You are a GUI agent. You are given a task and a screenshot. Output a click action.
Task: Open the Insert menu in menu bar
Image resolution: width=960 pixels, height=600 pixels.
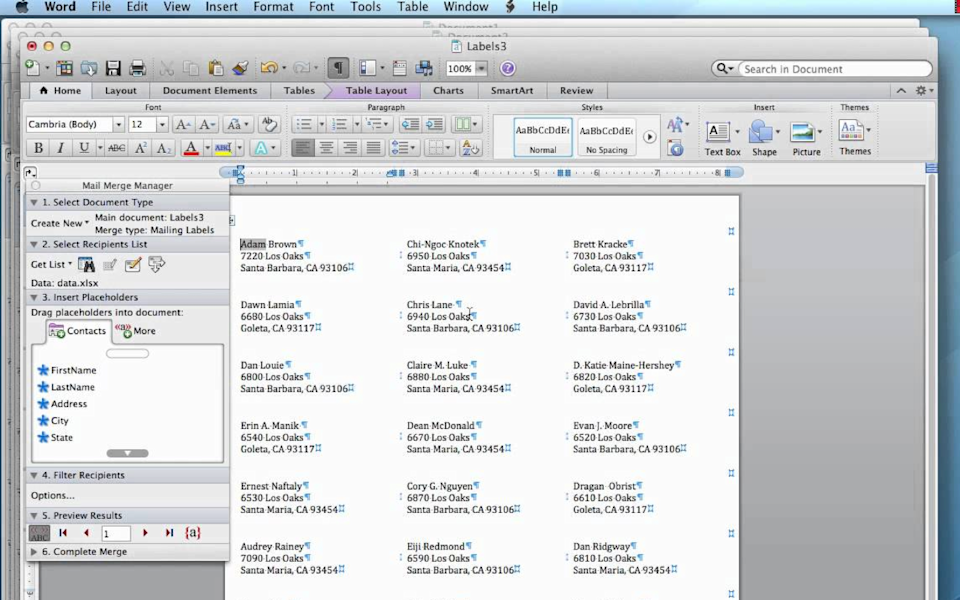pyautogui.click(x=222, y=7)
